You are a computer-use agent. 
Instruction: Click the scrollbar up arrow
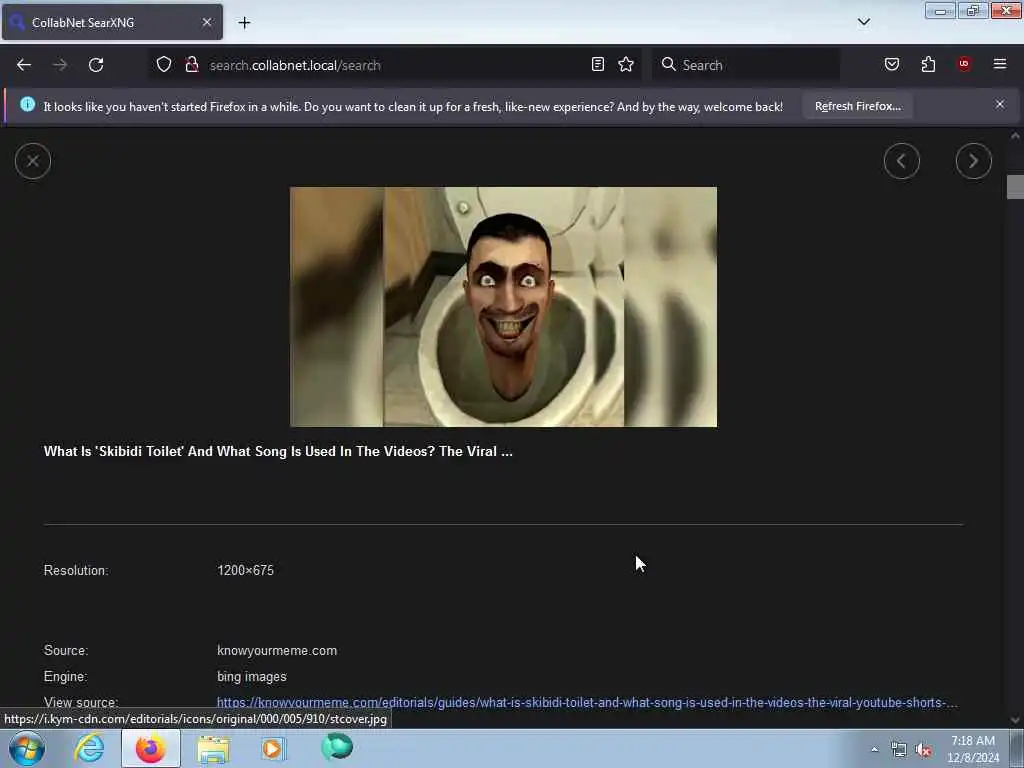click(1015, 136)
